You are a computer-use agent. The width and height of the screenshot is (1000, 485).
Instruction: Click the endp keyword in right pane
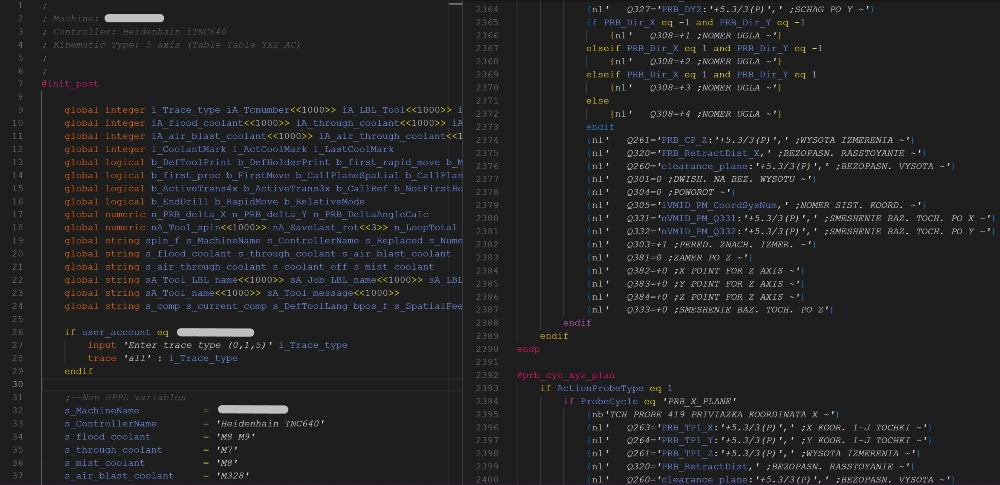point(528,348)
